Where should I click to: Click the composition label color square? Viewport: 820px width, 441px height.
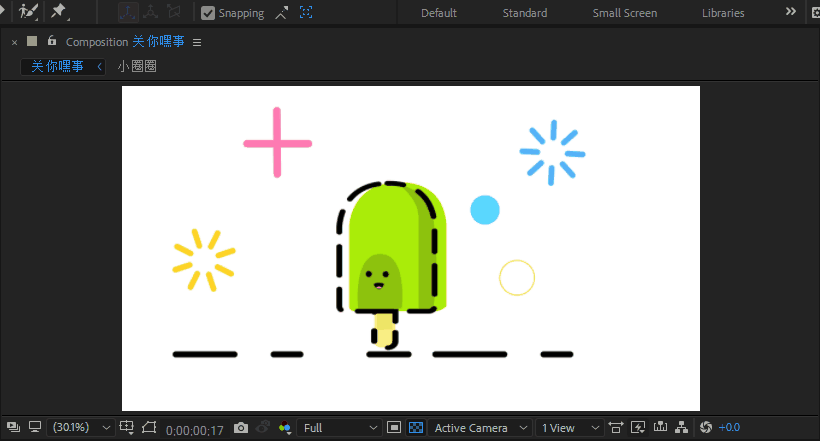click(32, 41)
